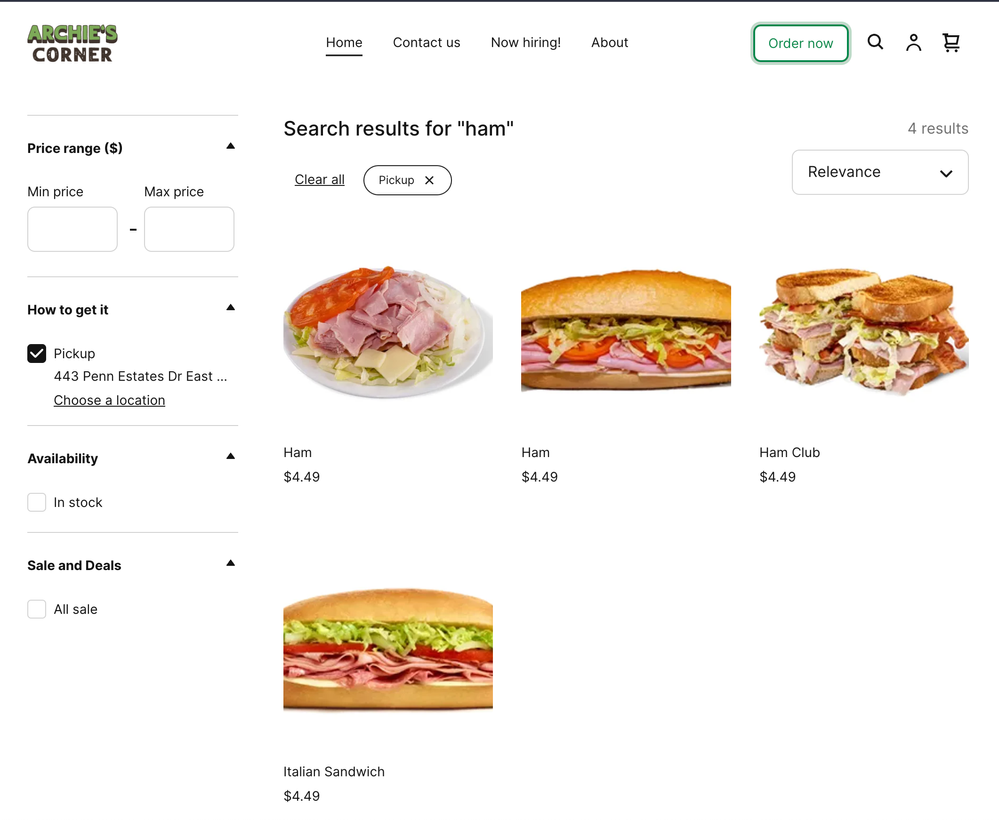Open the shopping cart icon

[x=951, y=42]
